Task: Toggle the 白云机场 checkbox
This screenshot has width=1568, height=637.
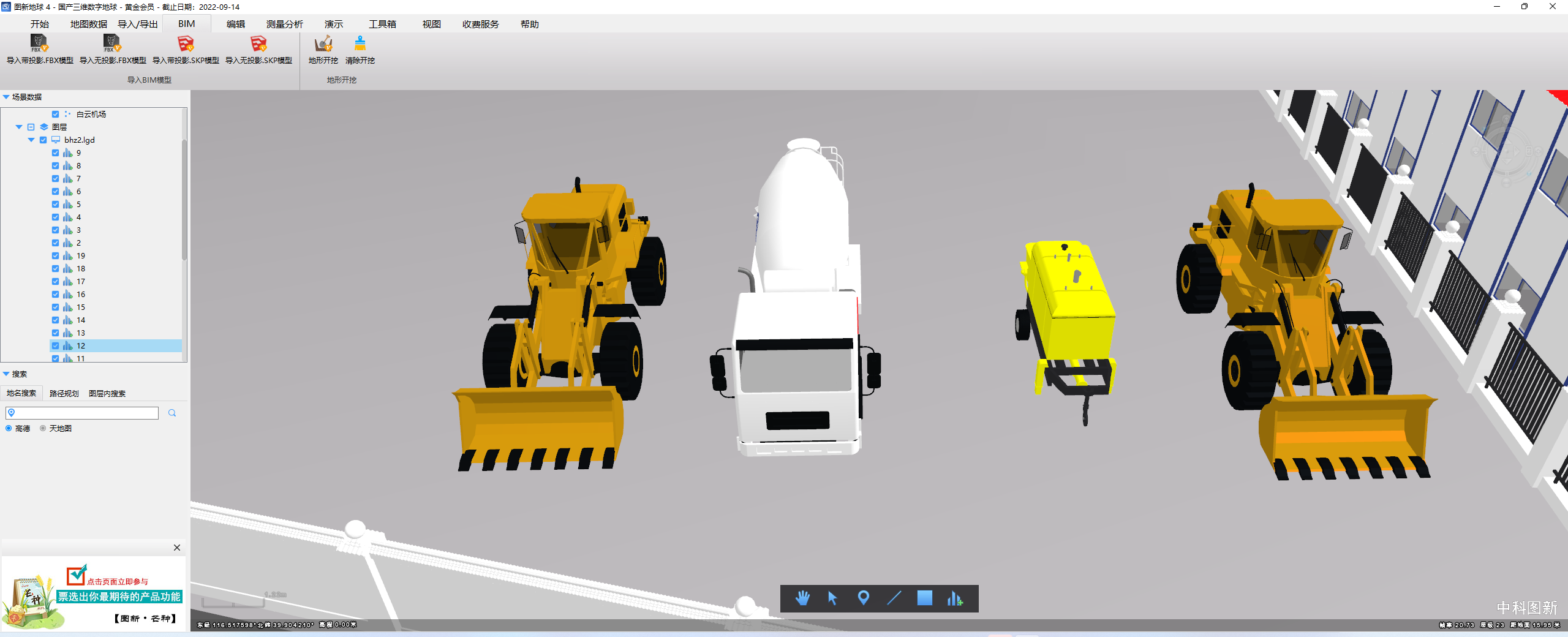Action: 56,115
